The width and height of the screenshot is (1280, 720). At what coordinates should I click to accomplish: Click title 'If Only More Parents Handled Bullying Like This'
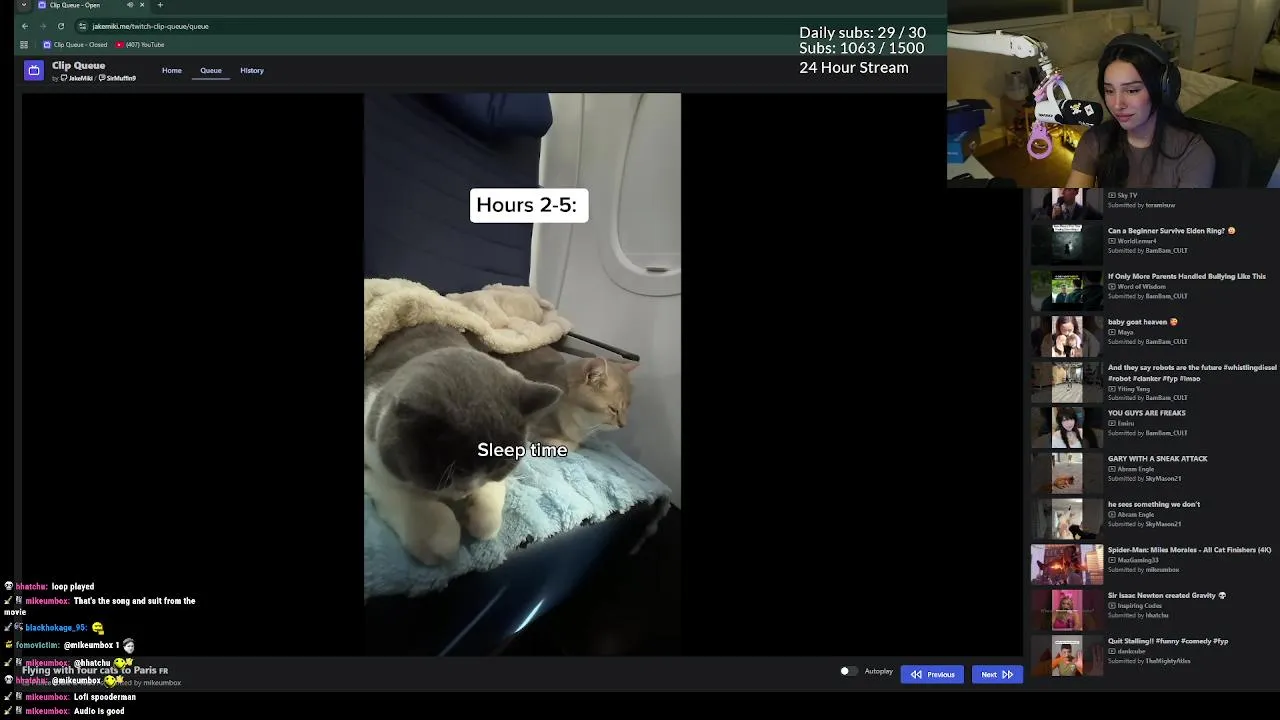coord(1187,276)
